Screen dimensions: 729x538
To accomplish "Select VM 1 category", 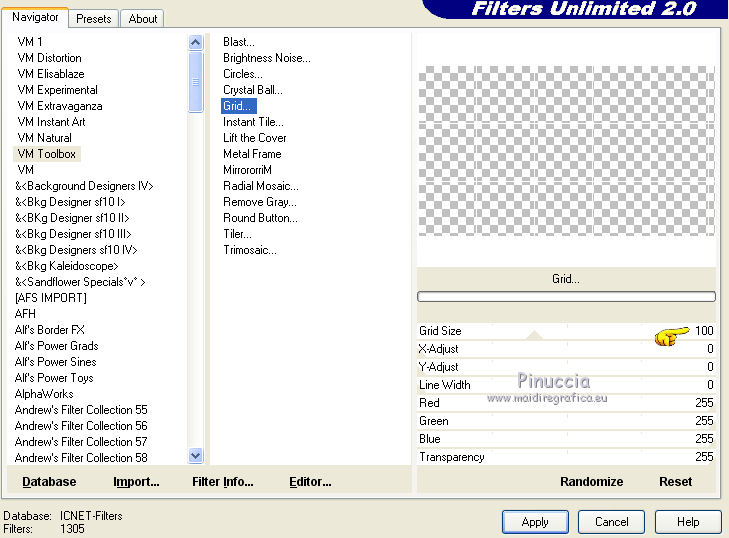I will click(x=30, y=42).
